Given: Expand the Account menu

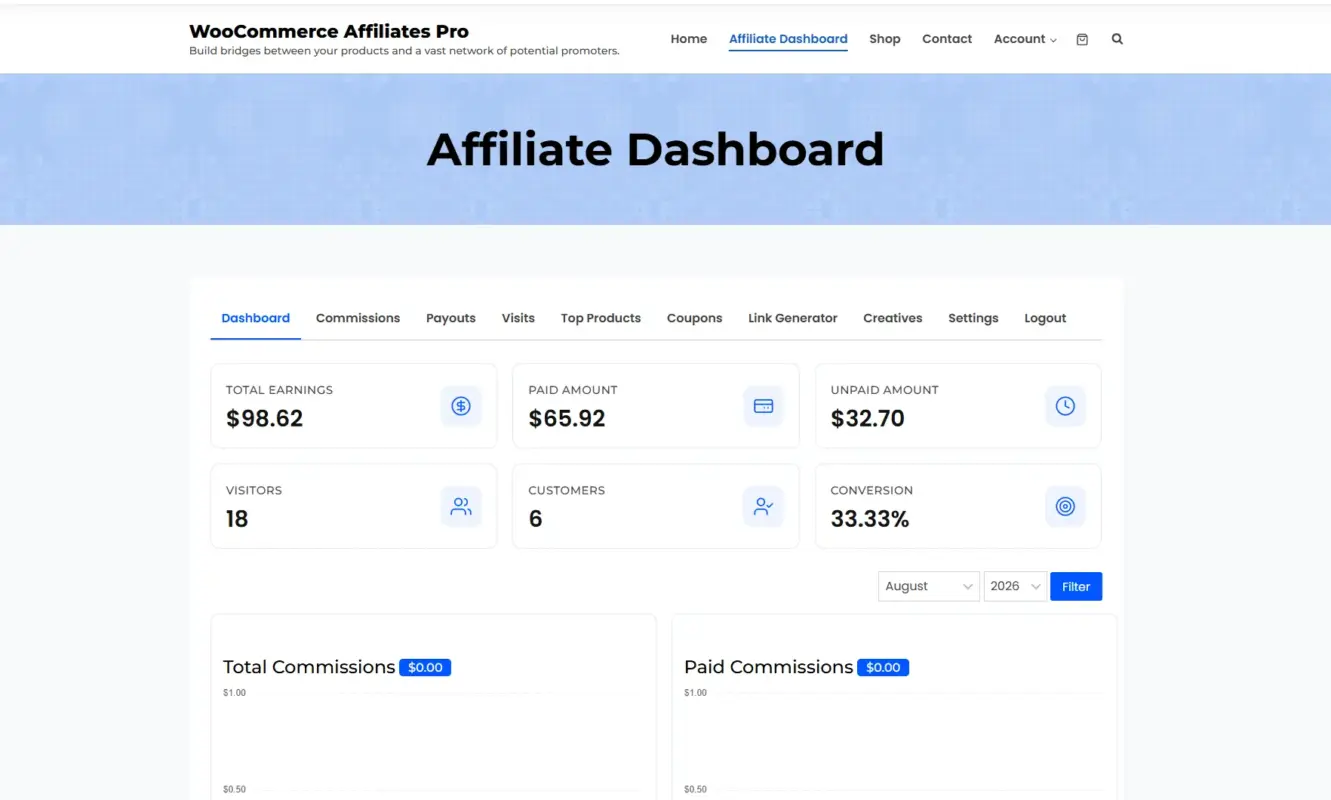Looking at the screenshot, I should (1025, 39).
